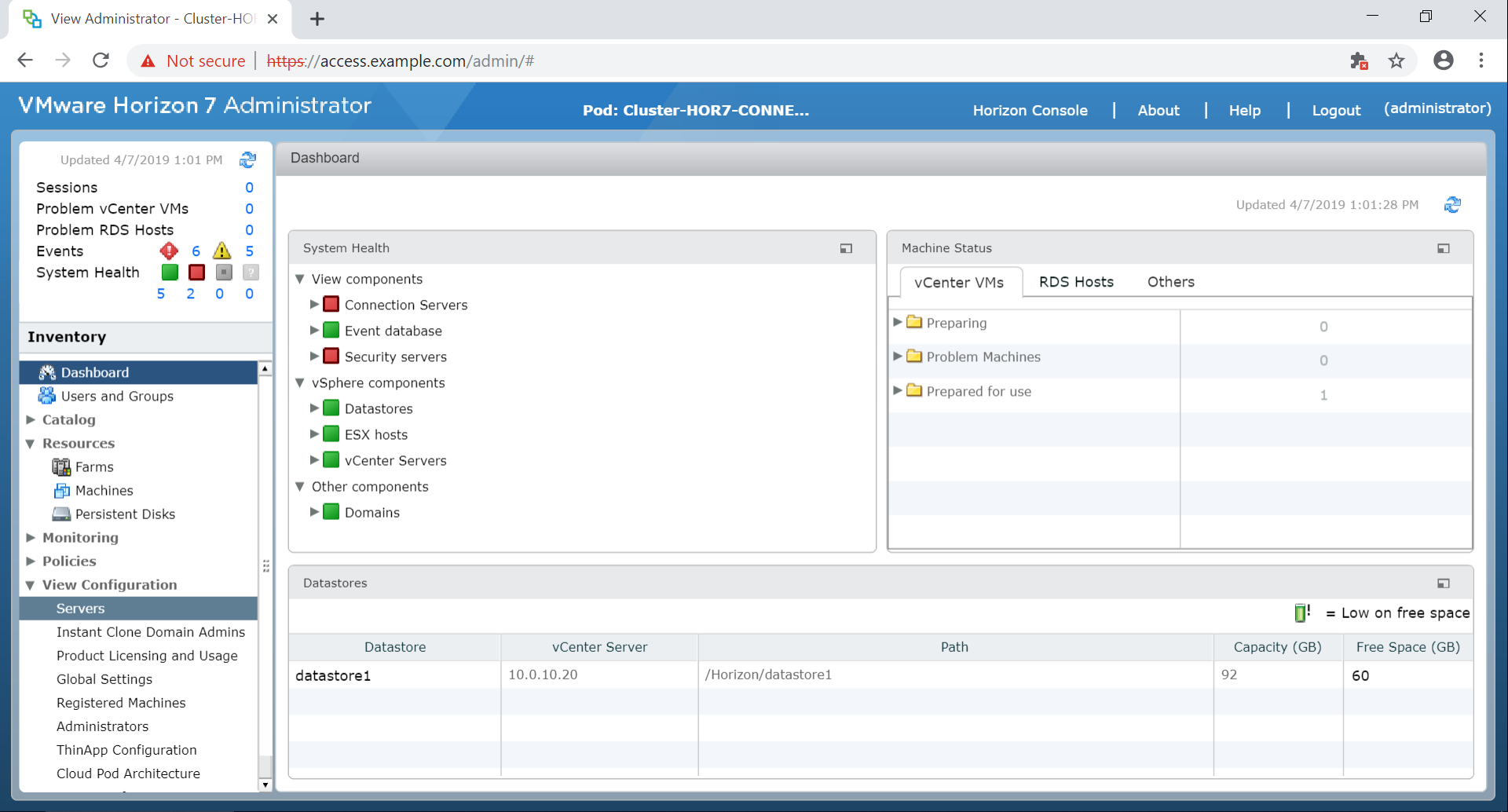Screen dimensions: 1508x812
Task: Expand the vCenter Servers node
Action: point(314,459)
